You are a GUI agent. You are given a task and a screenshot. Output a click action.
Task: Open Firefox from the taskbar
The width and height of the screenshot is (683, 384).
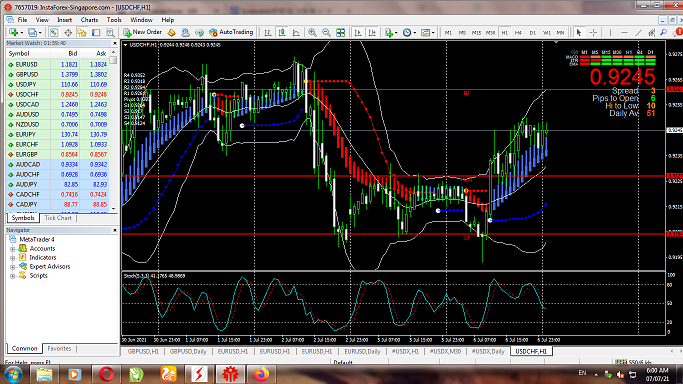[x=261, y=374]
